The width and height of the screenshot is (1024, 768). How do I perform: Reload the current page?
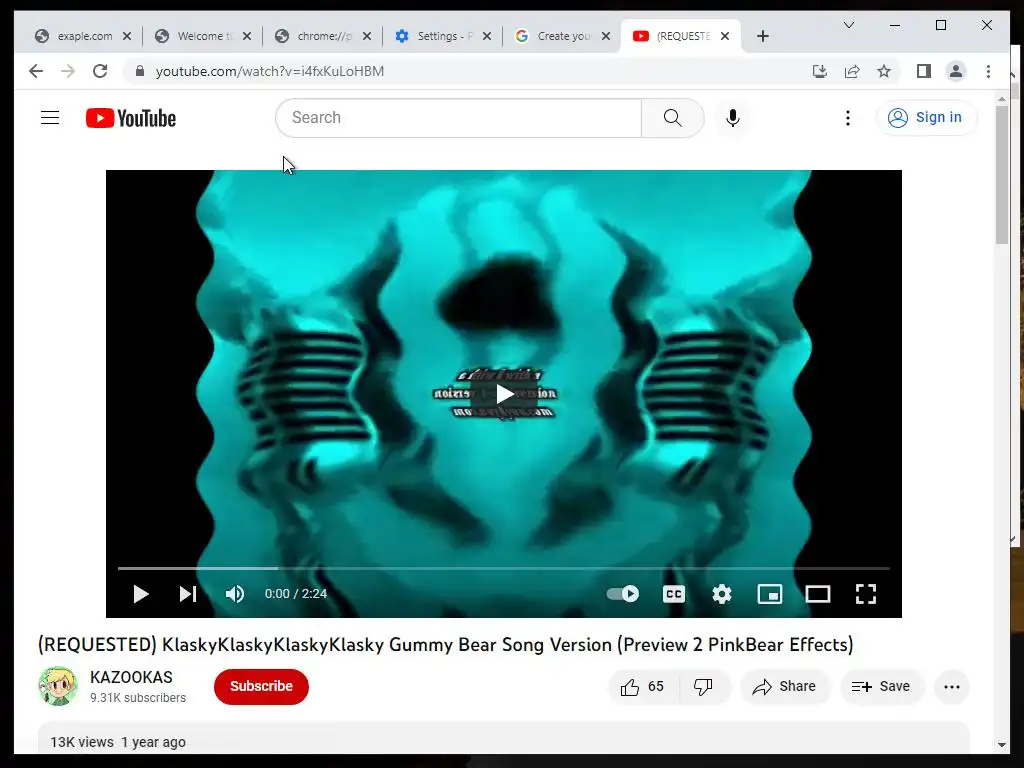100,71
